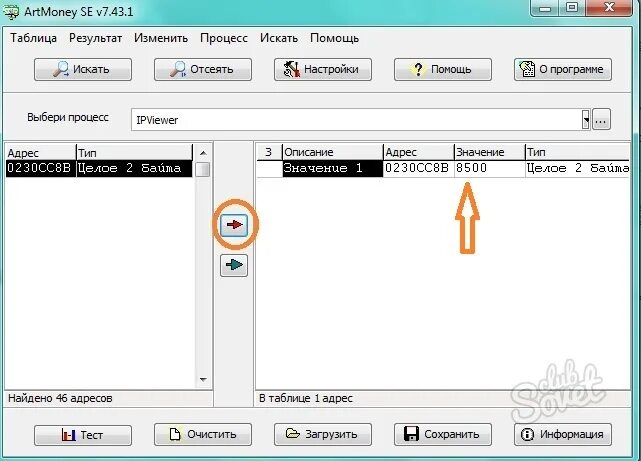Viewport: 641px width, 461px height.
Task: Click the Значение 1 description cell
Action: pyautogui.click(x=332, y=168)
